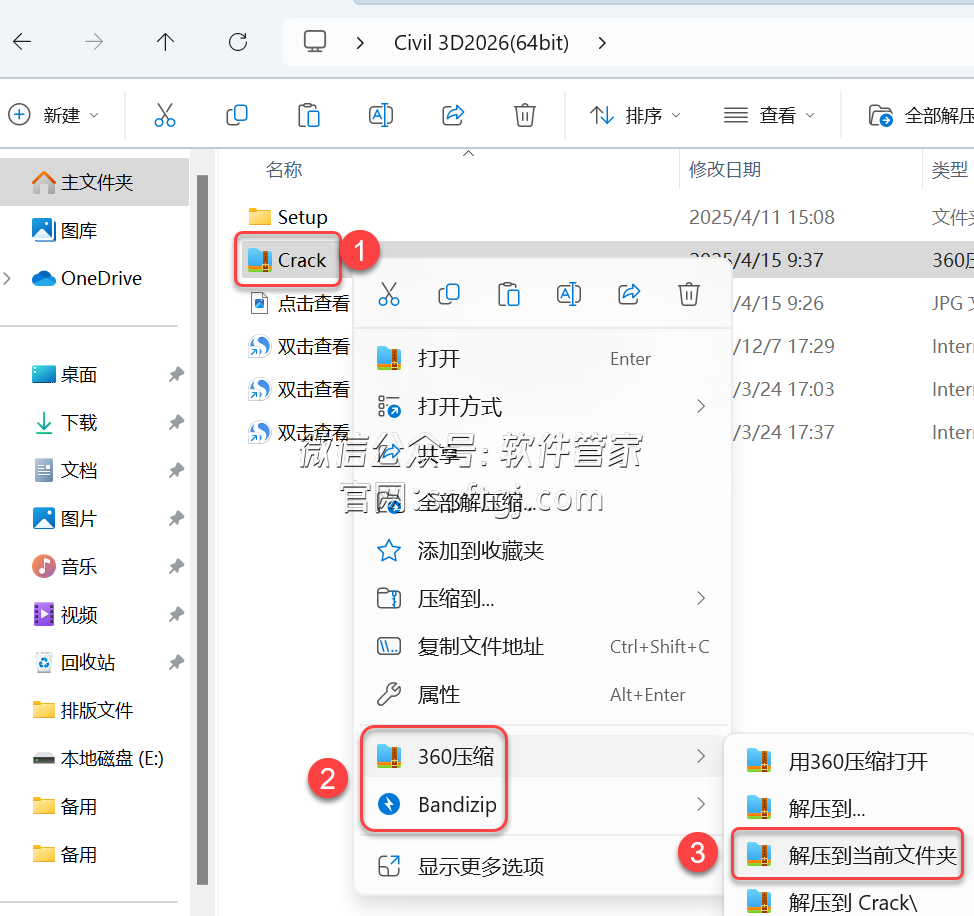Choose 属性 in context menu
This screenshot has height=916, width=974.
point(544,694)
